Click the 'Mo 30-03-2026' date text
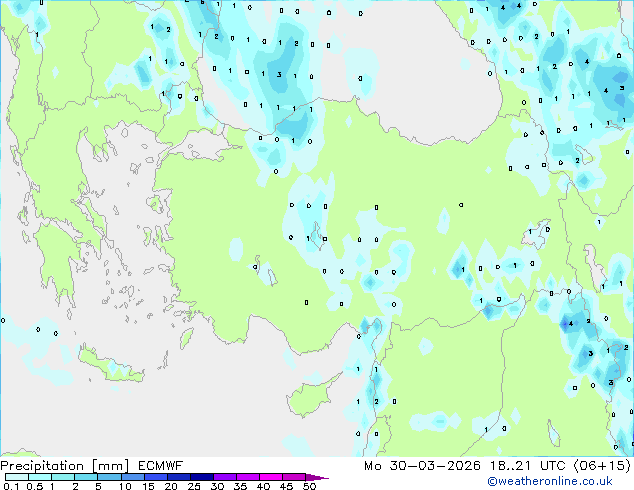The height and width of the screenshot is (490, 634). (x=422, y=466)
